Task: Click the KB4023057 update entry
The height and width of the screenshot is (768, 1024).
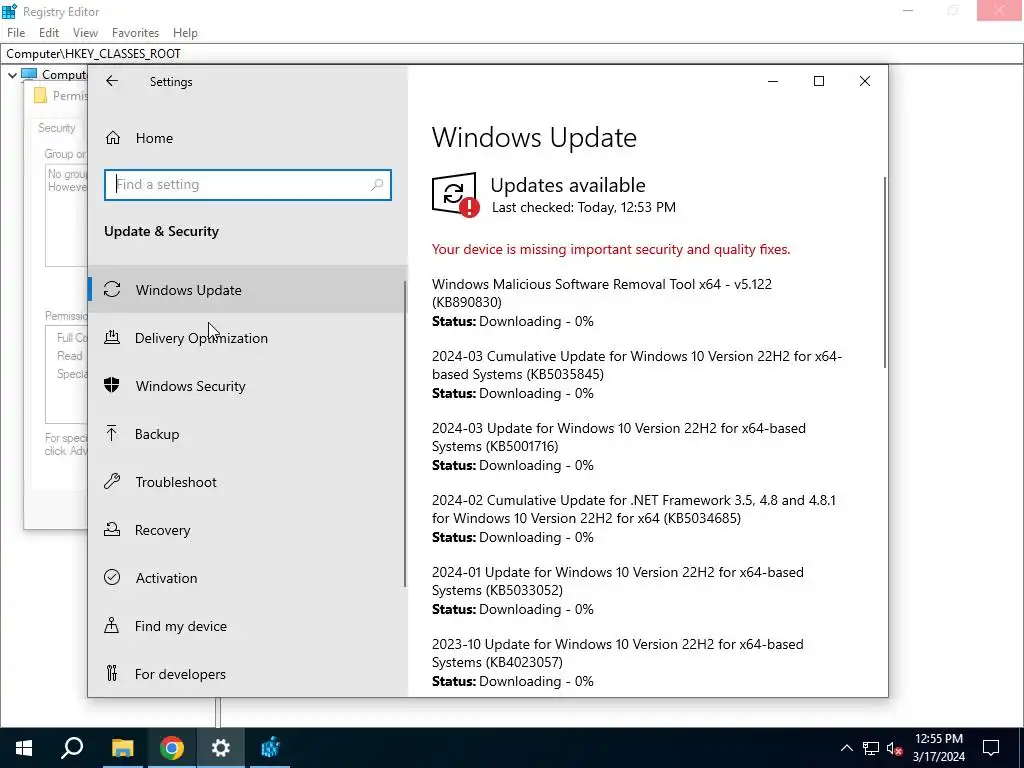Action: pyautogui.click(x=618, y=662)
